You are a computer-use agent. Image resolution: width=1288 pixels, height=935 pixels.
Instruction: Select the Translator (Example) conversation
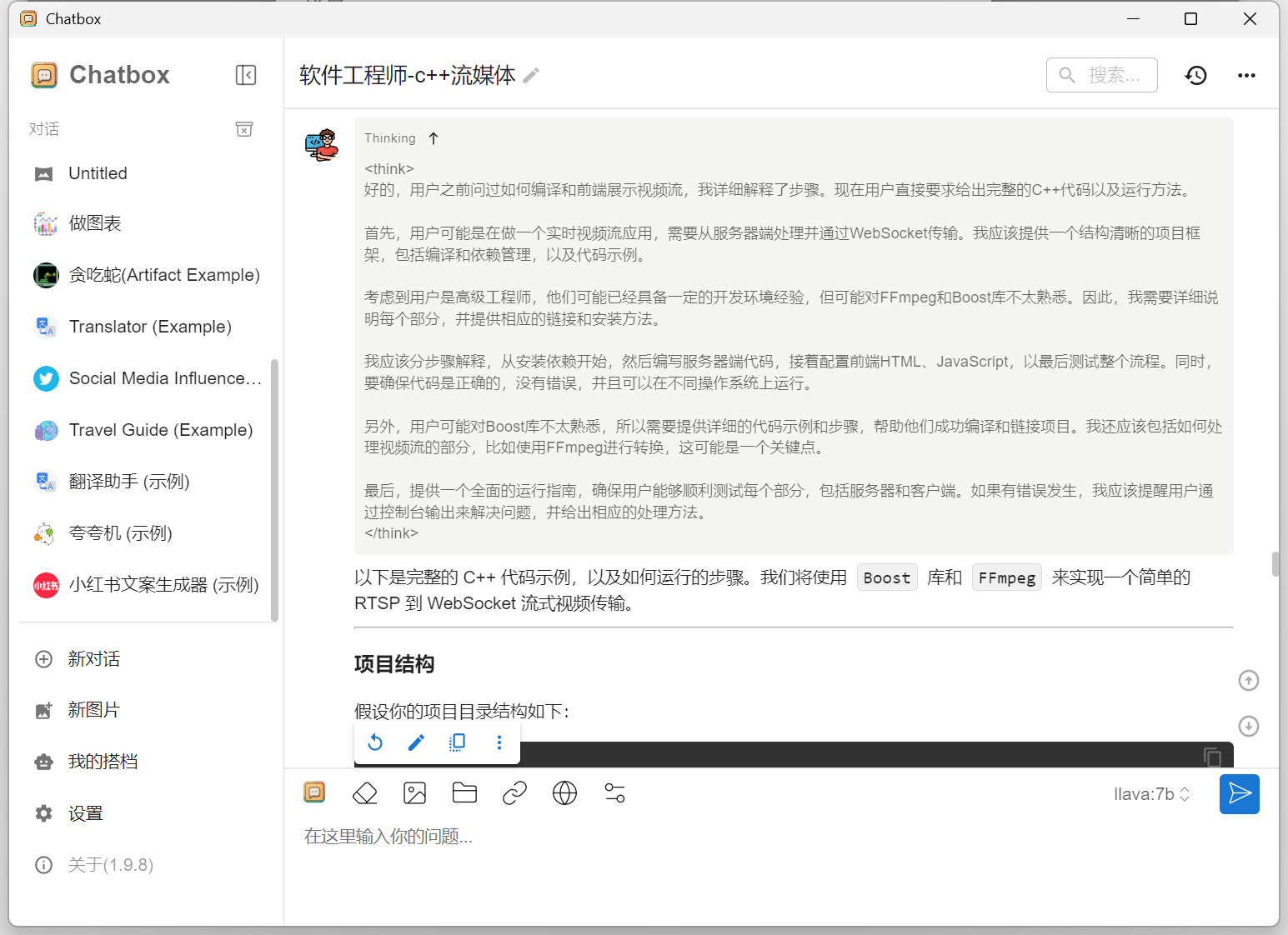(x=150, y=326)
